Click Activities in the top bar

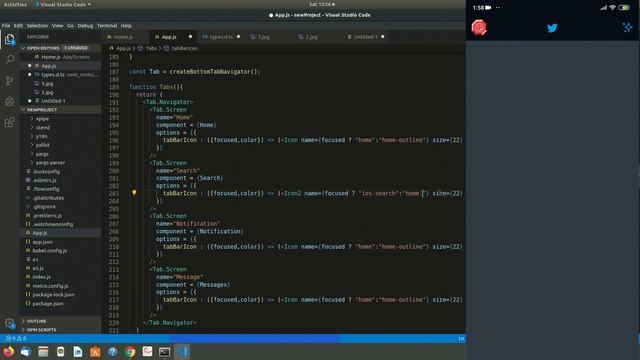pyautogui.click(x=15, y=4)
